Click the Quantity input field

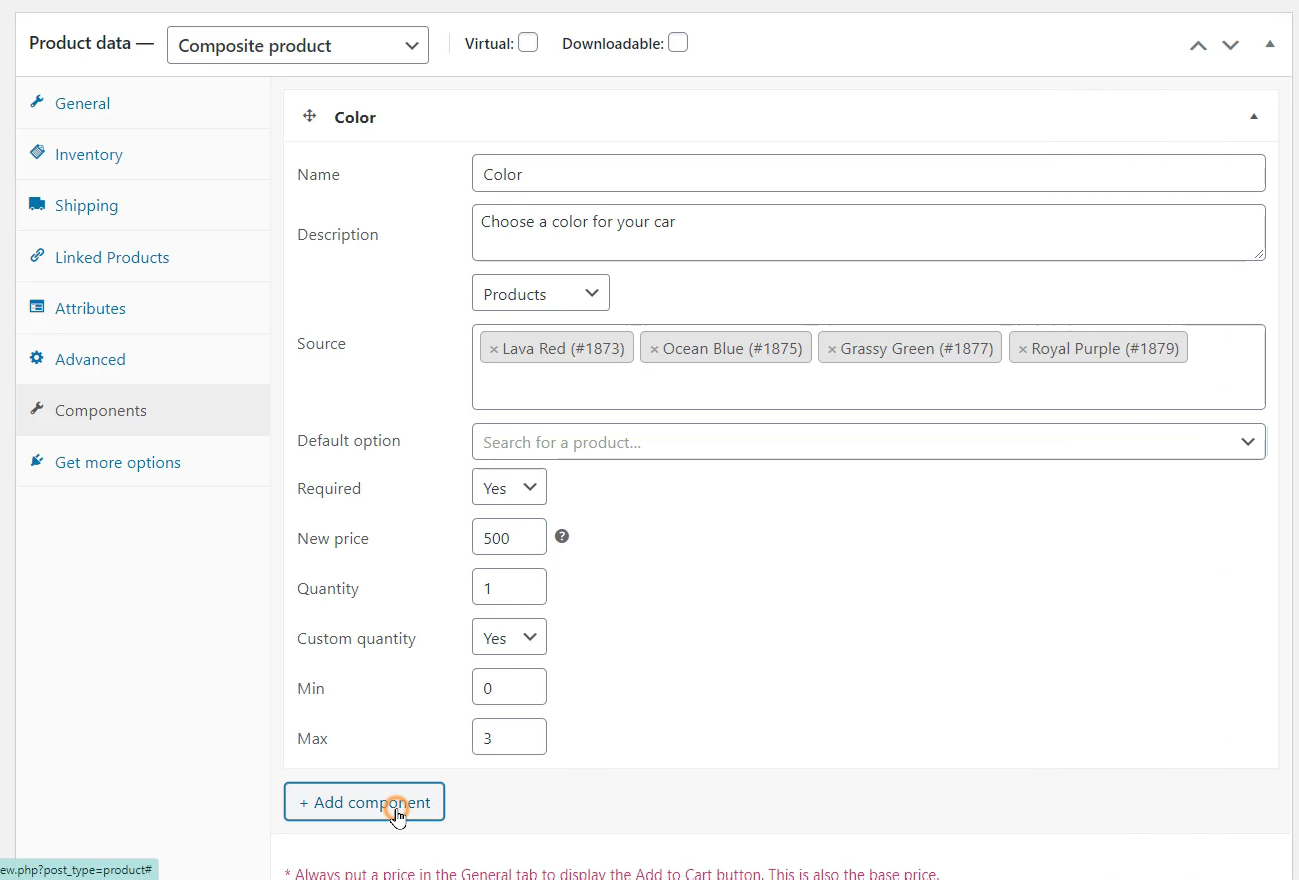[x=509, y=587]
